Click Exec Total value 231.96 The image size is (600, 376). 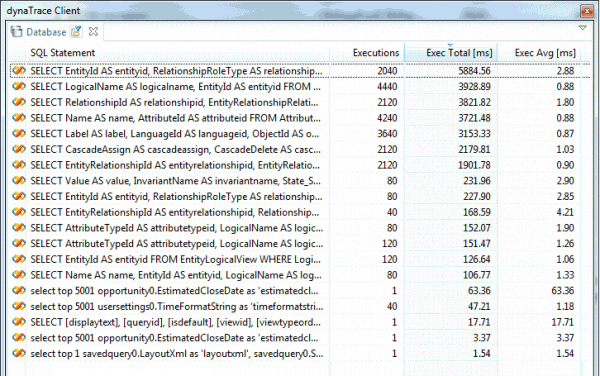point(477,181)
